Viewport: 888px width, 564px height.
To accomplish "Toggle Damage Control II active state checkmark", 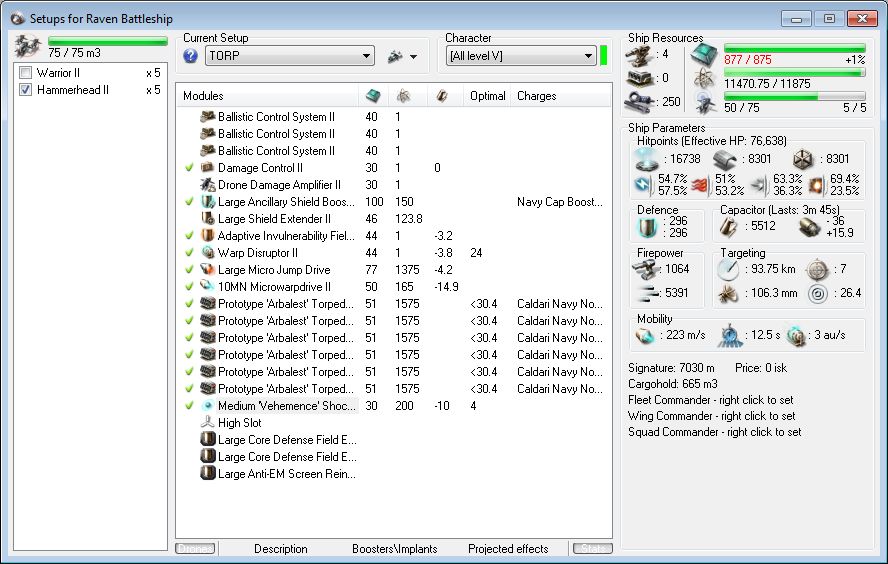I will click(189, 168).
